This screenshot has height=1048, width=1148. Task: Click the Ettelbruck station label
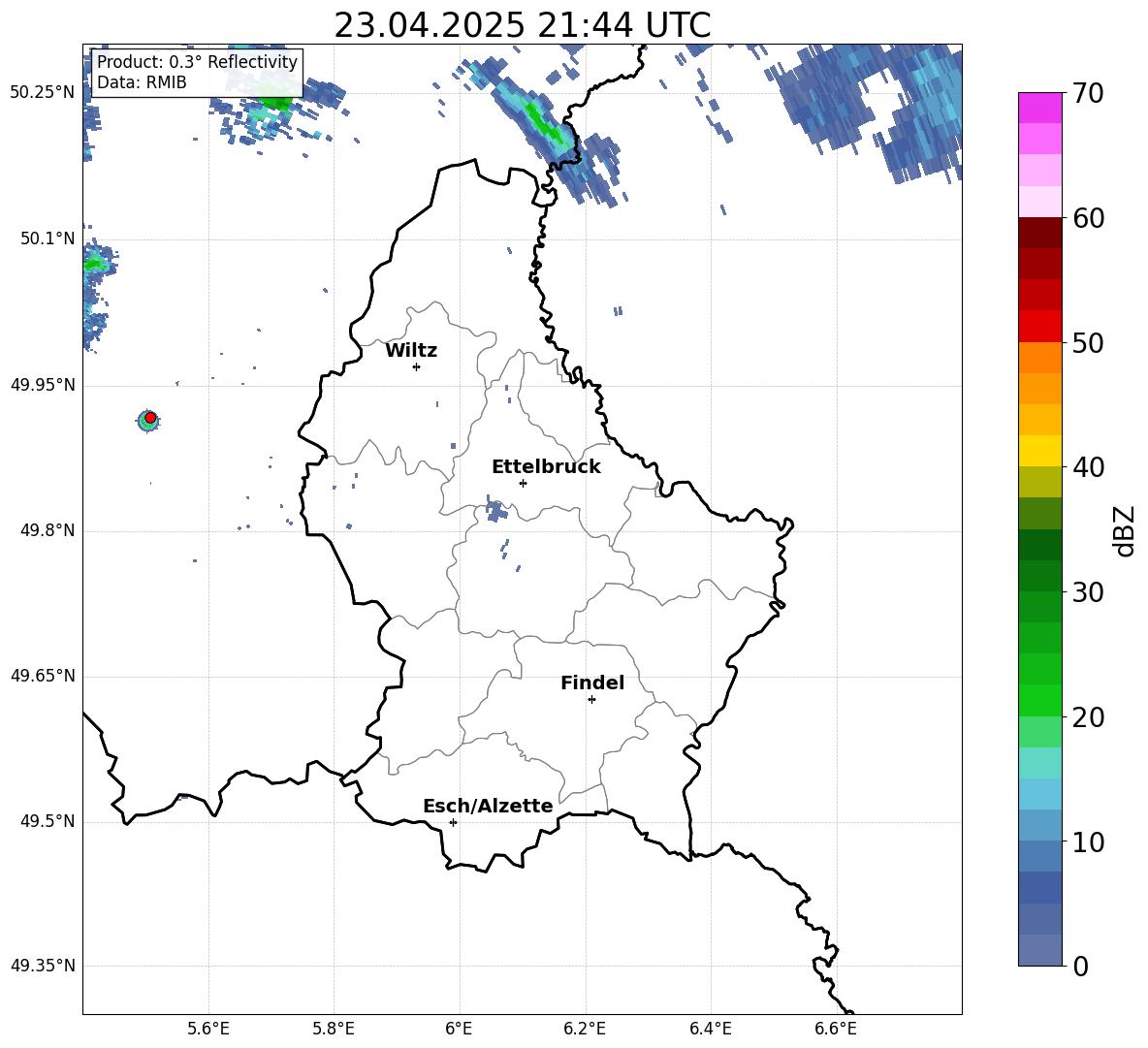[x=546, y=467]
